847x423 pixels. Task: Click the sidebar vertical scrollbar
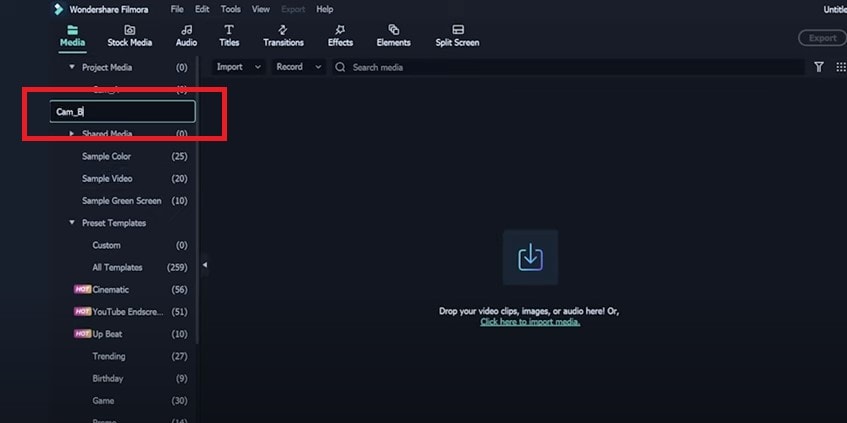coord(197,200)
